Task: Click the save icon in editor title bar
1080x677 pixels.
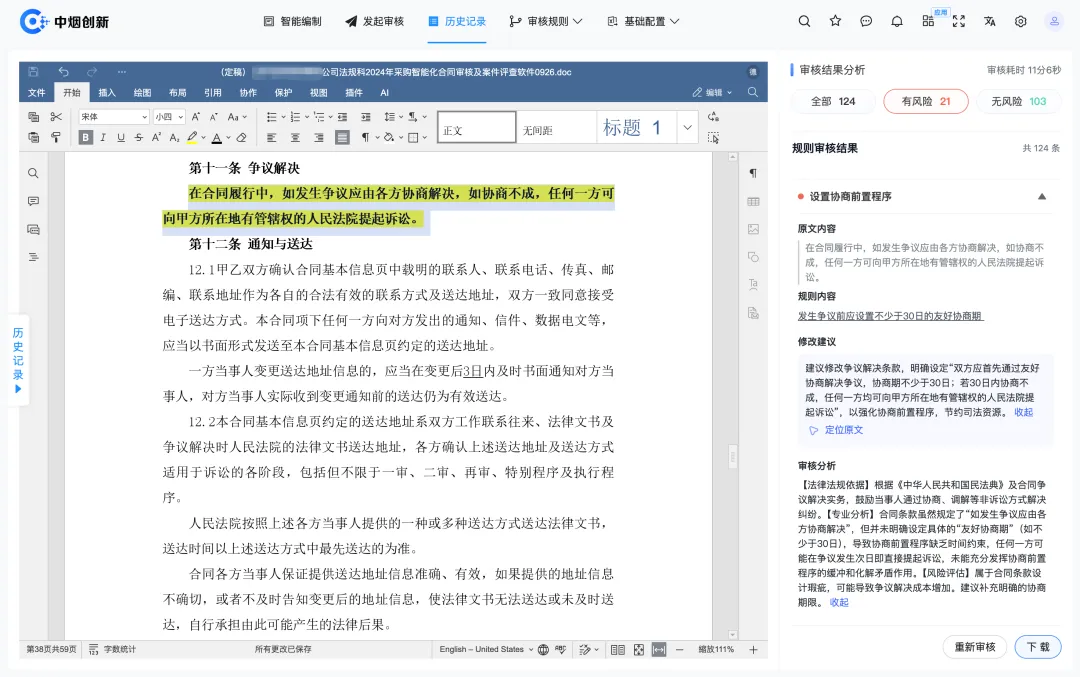Action: [33, 72]
